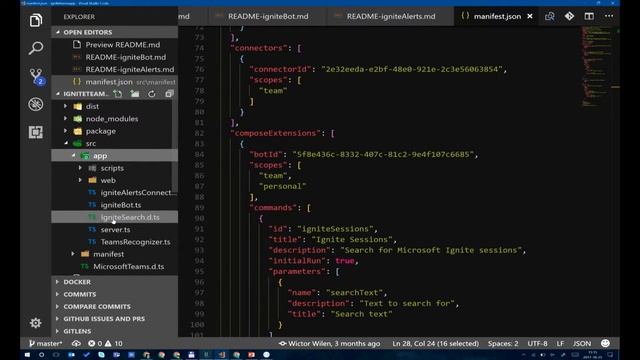Open Preview README.md from open editors
Viewport: 640px width, 360px height.
(122, 44)
